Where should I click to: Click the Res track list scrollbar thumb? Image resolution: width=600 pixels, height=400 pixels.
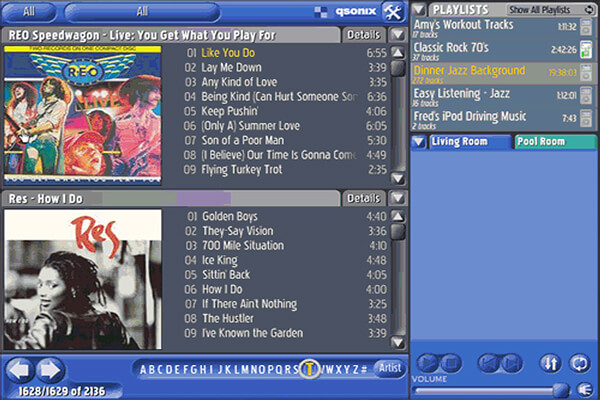pyautogui.click(x=398, y=232)
